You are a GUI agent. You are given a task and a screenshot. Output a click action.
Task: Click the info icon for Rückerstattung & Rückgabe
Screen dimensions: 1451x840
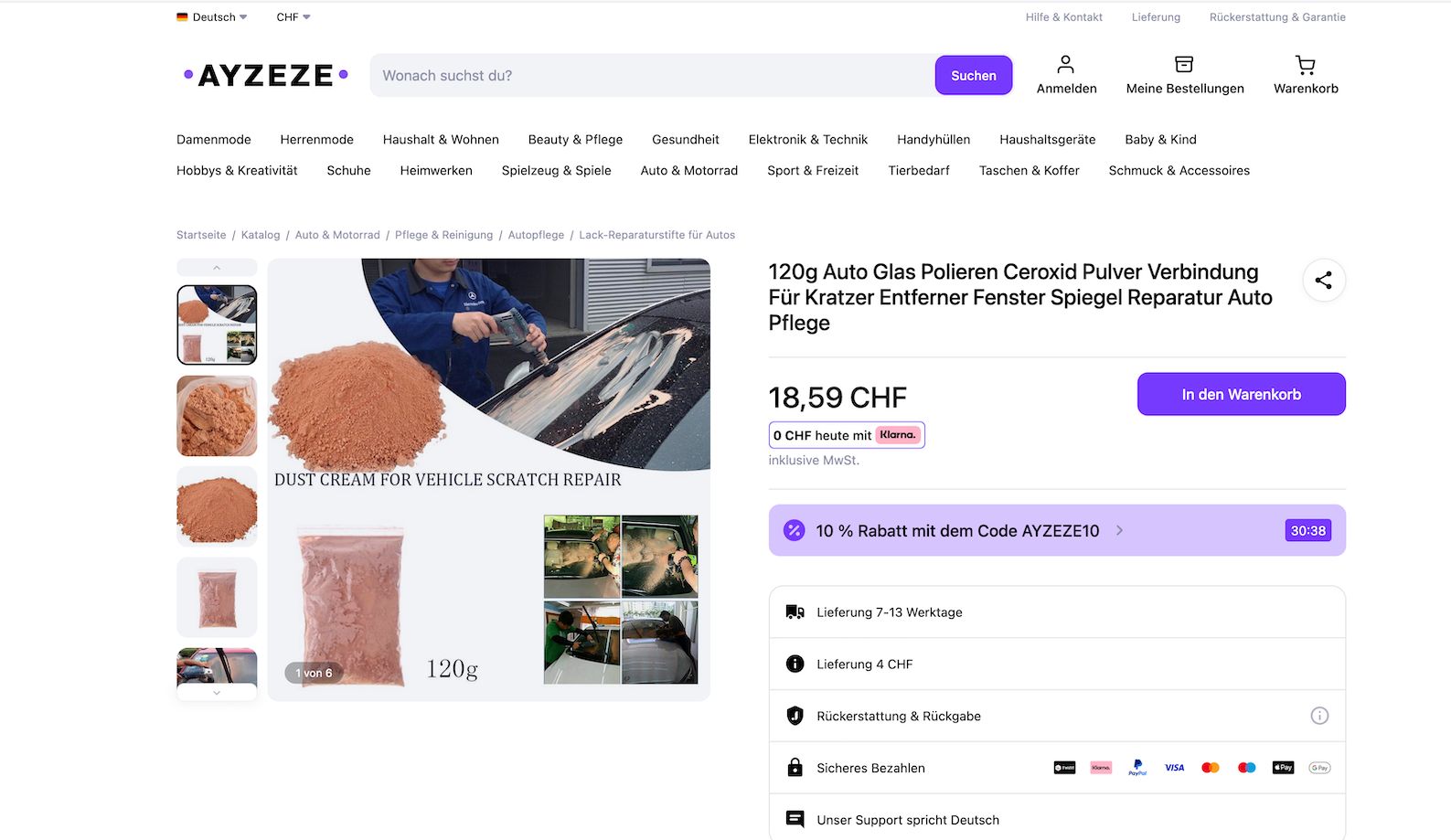(x=1318, y=716)
